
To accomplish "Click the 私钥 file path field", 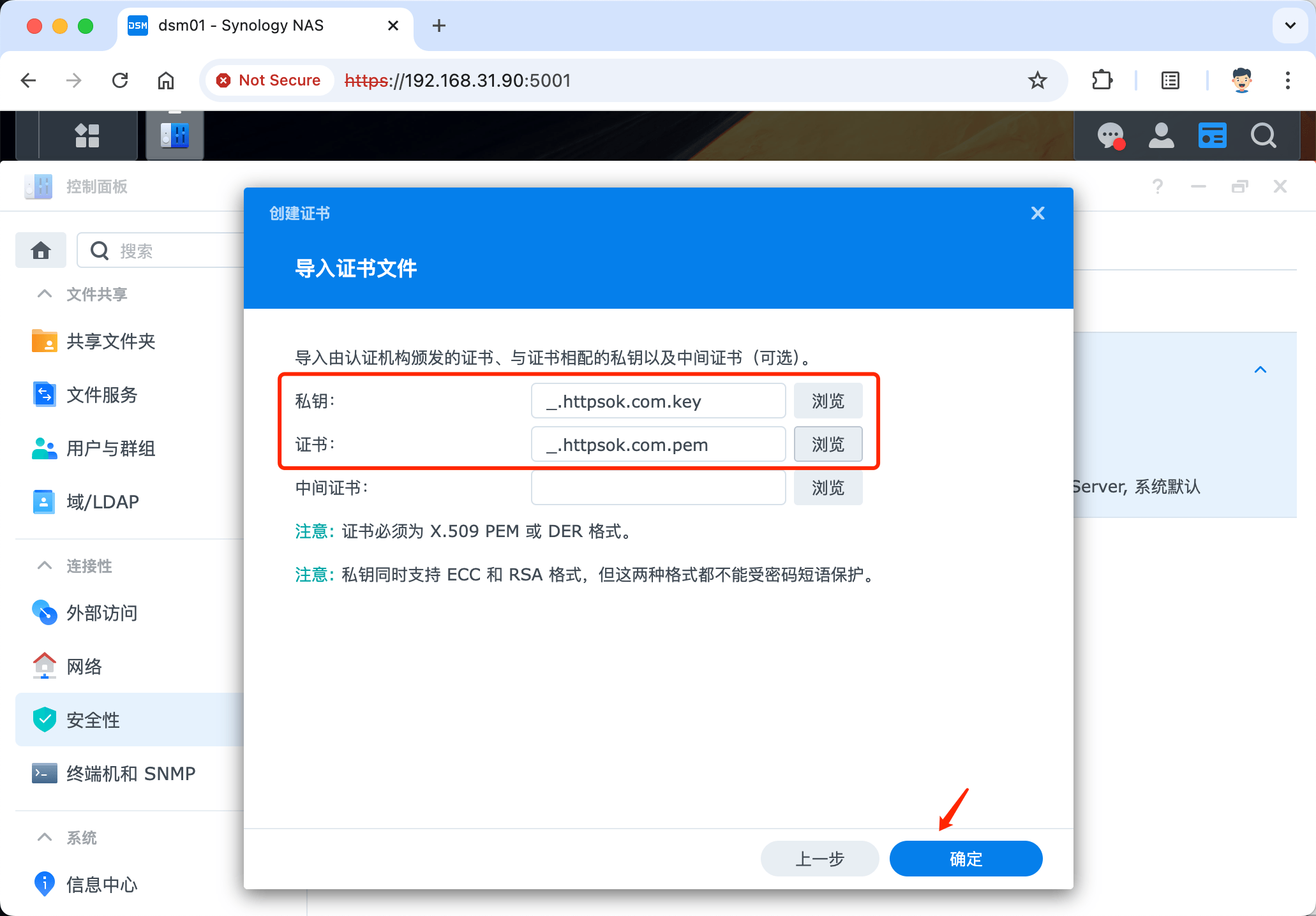I will [658, 401].
